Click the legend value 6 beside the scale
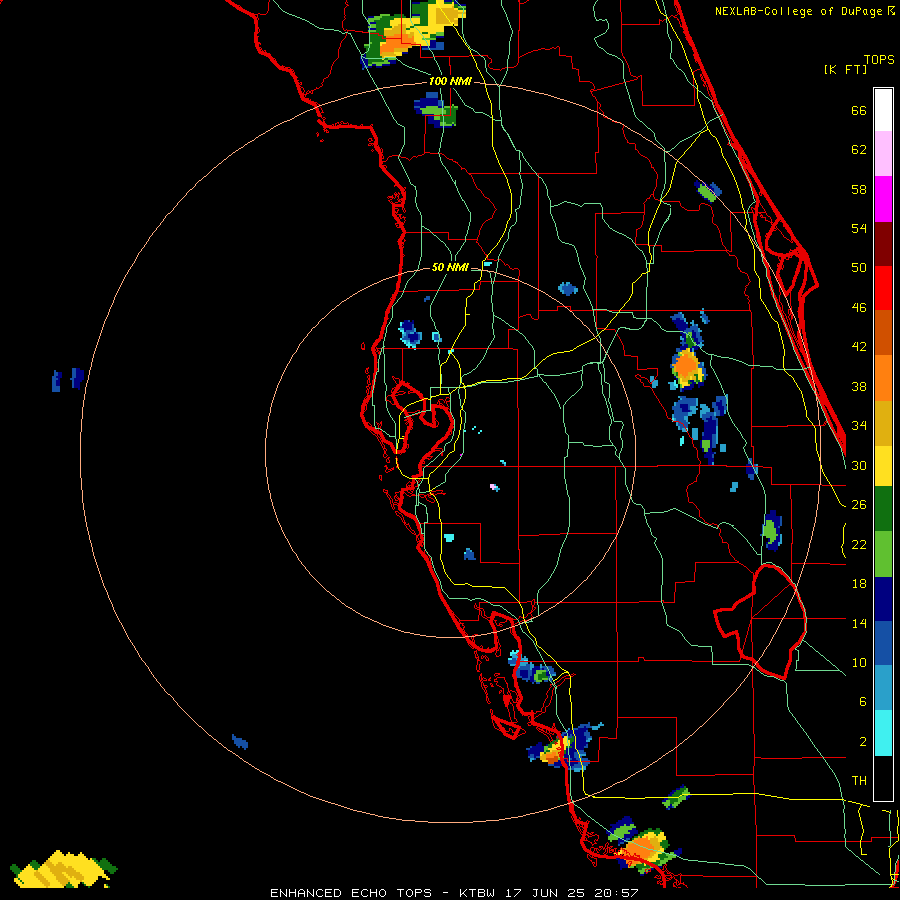 tap(862, 702)
